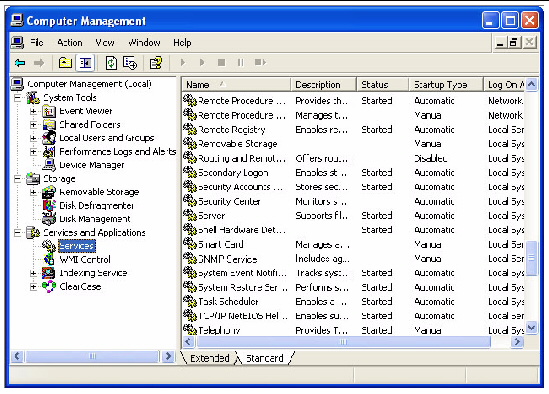
Task: Click the WMI Control icon
Action: pos(49,260)
